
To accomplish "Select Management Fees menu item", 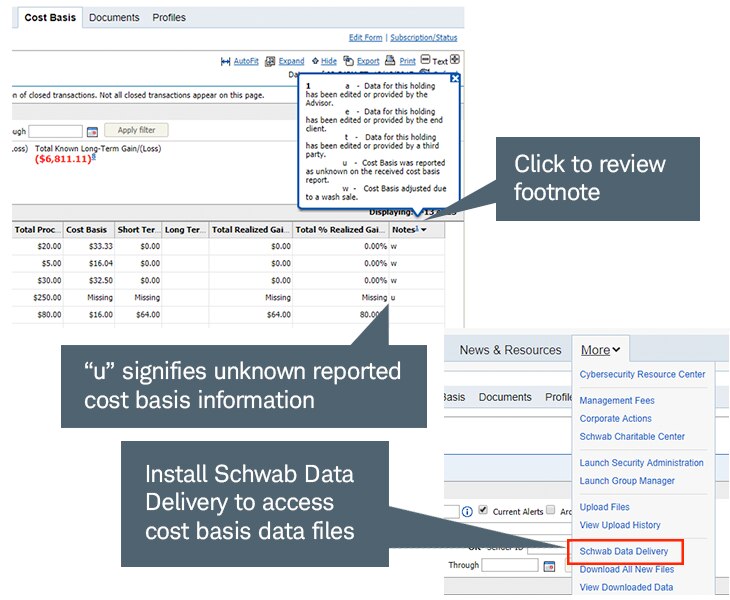I will [617, 400].
